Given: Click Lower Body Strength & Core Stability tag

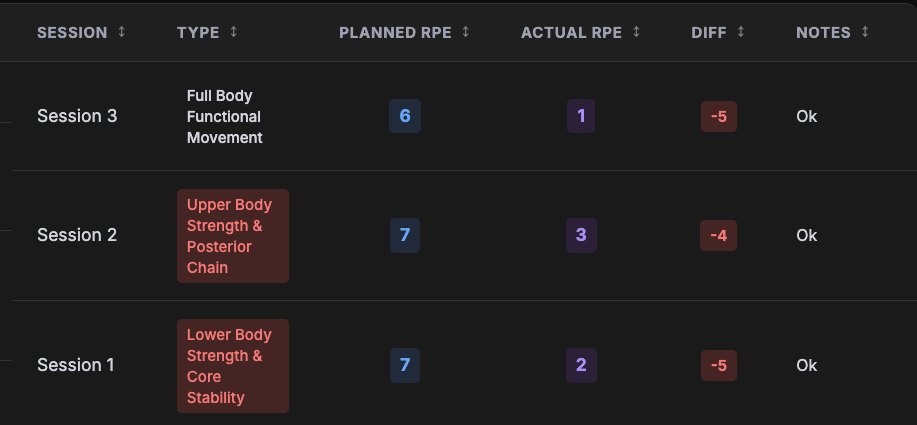Looking at the screenshot, I should (232, 366).
